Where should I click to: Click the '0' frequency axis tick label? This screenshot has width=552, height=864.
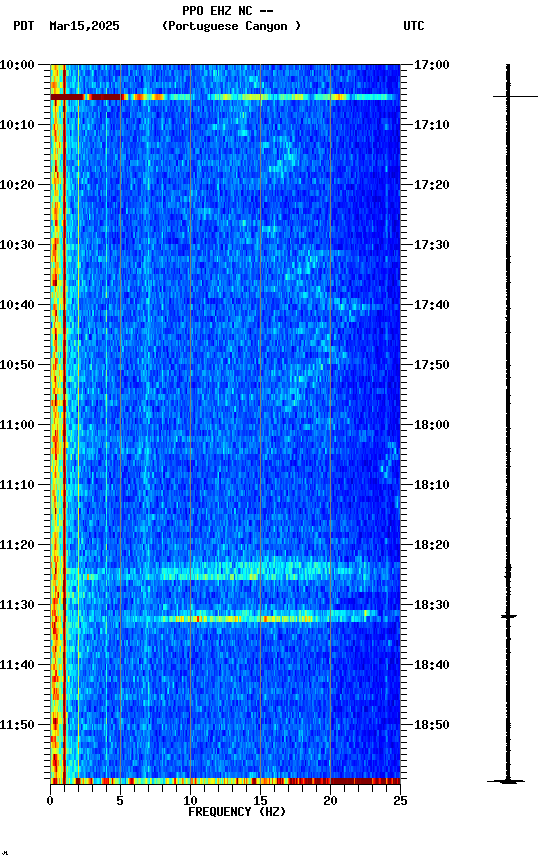50,801
